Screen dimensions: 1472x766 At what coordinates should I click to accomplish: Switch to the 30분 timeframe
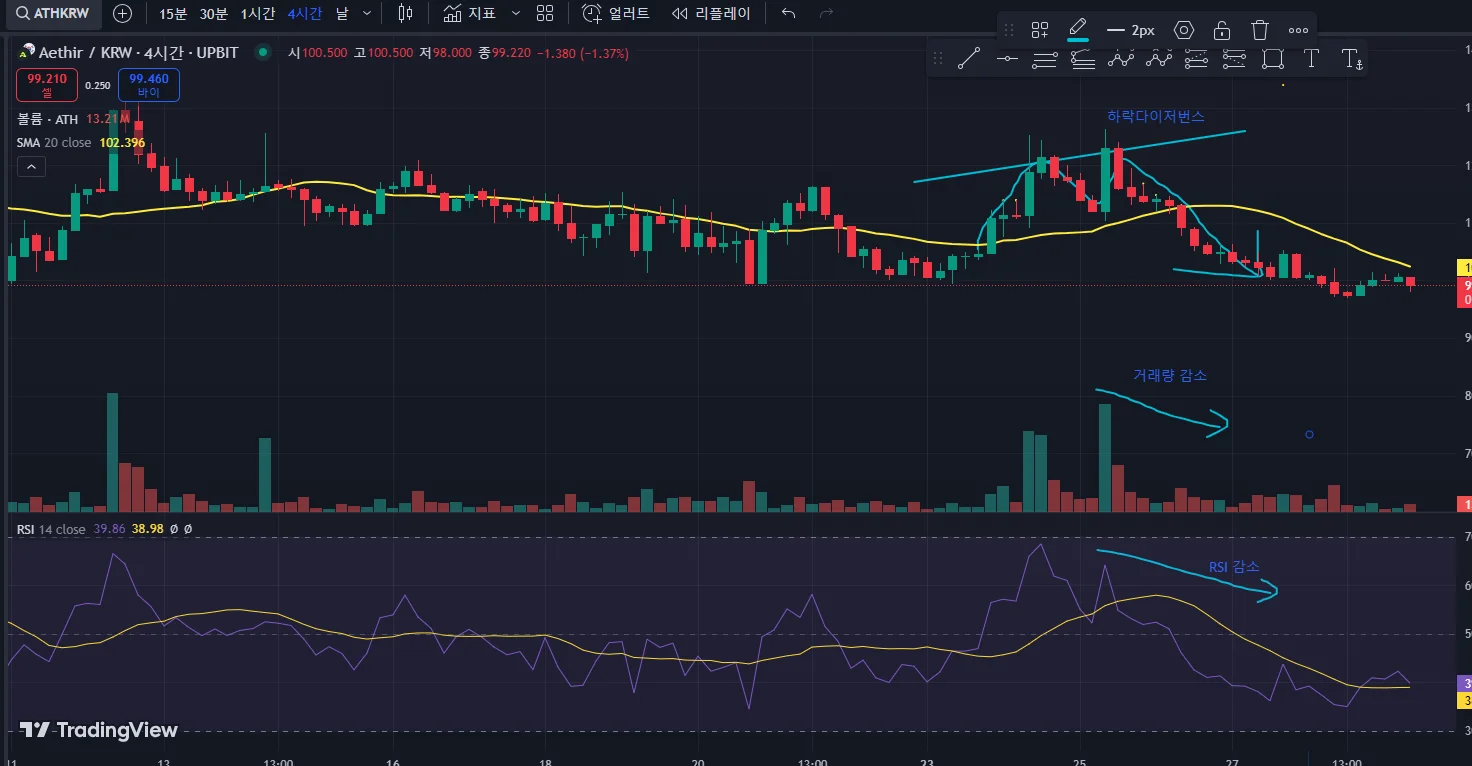click(213, 13)
